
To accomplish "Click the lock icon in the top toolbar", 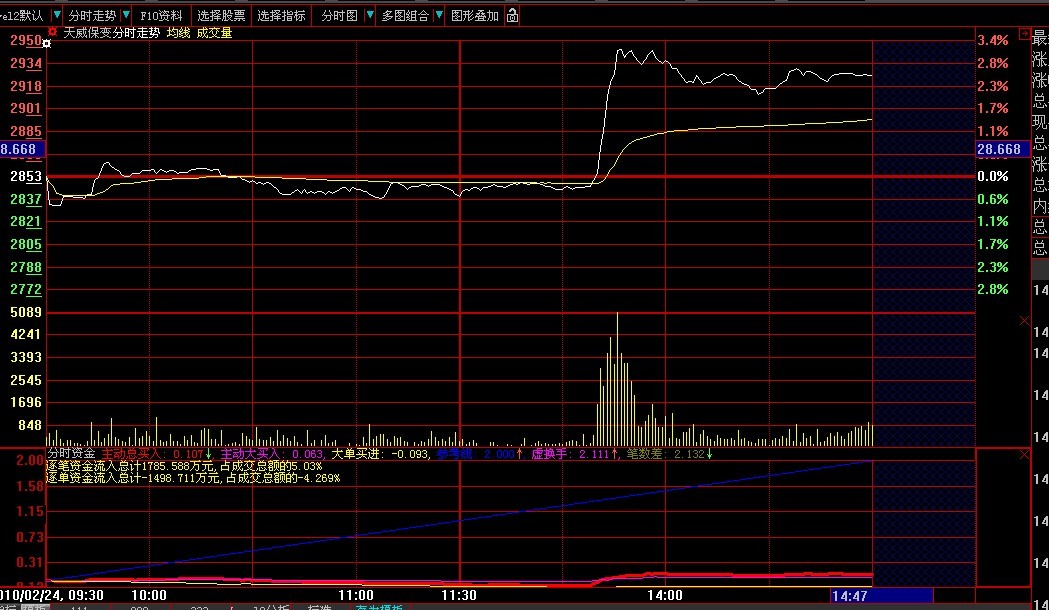I will tap(513, 16).
